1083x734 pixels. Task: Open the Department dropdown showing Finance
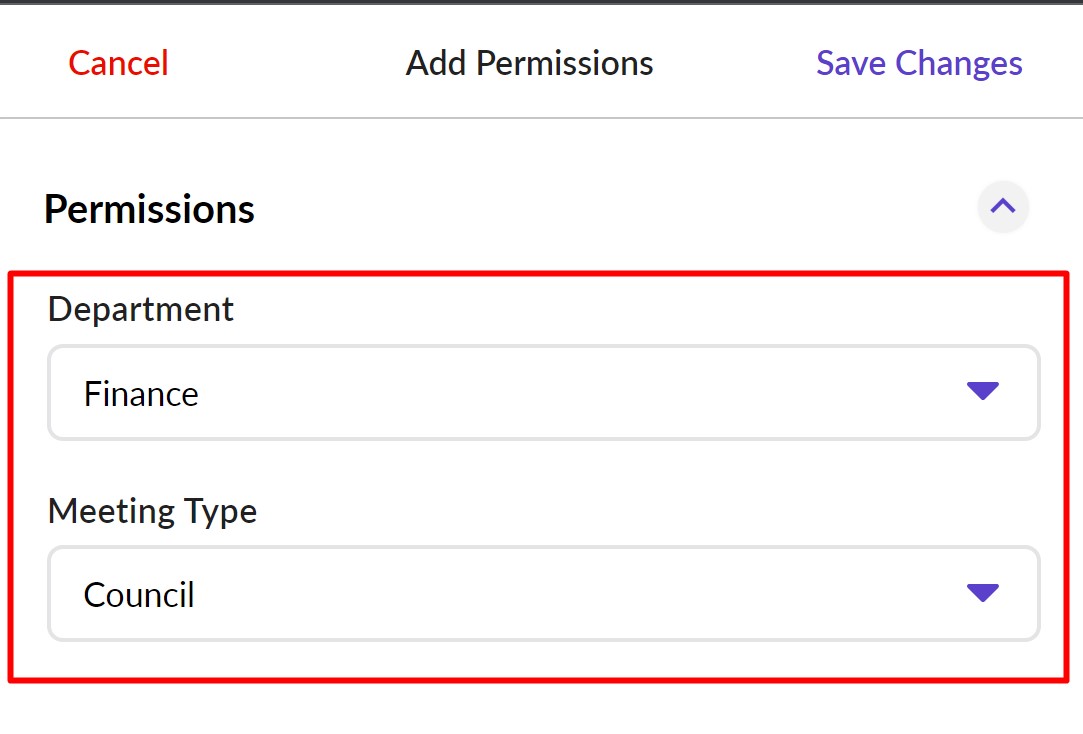(543, 393)
